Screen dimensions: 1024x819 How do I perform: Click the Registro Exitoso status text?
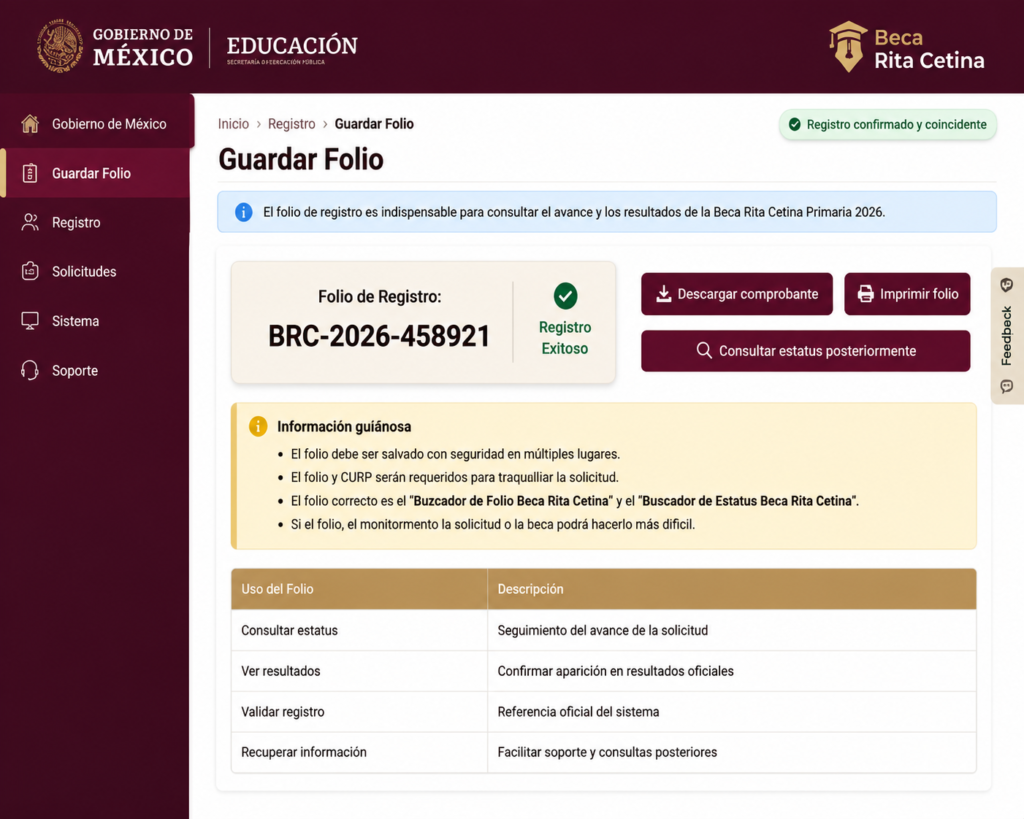point(565,338)
